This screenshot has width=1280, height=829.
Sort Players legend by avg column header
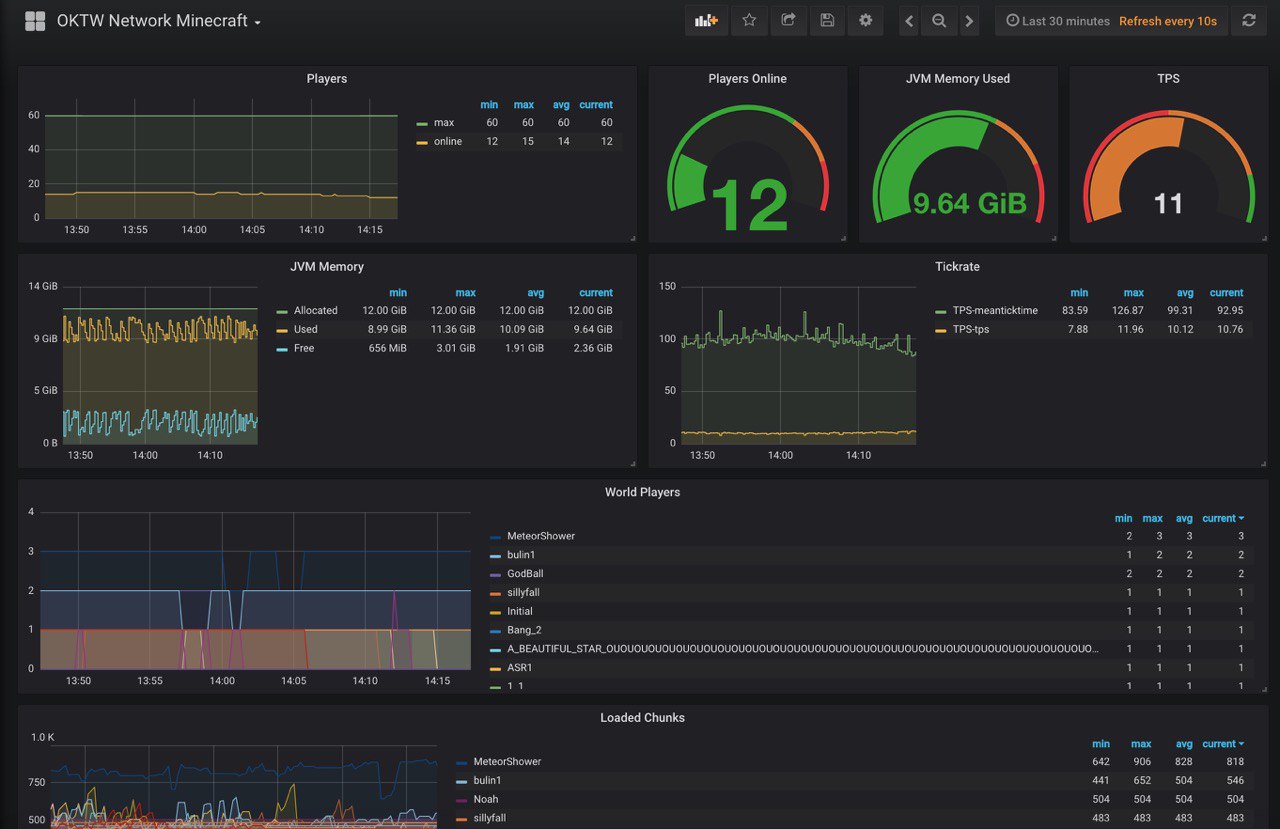560,105
